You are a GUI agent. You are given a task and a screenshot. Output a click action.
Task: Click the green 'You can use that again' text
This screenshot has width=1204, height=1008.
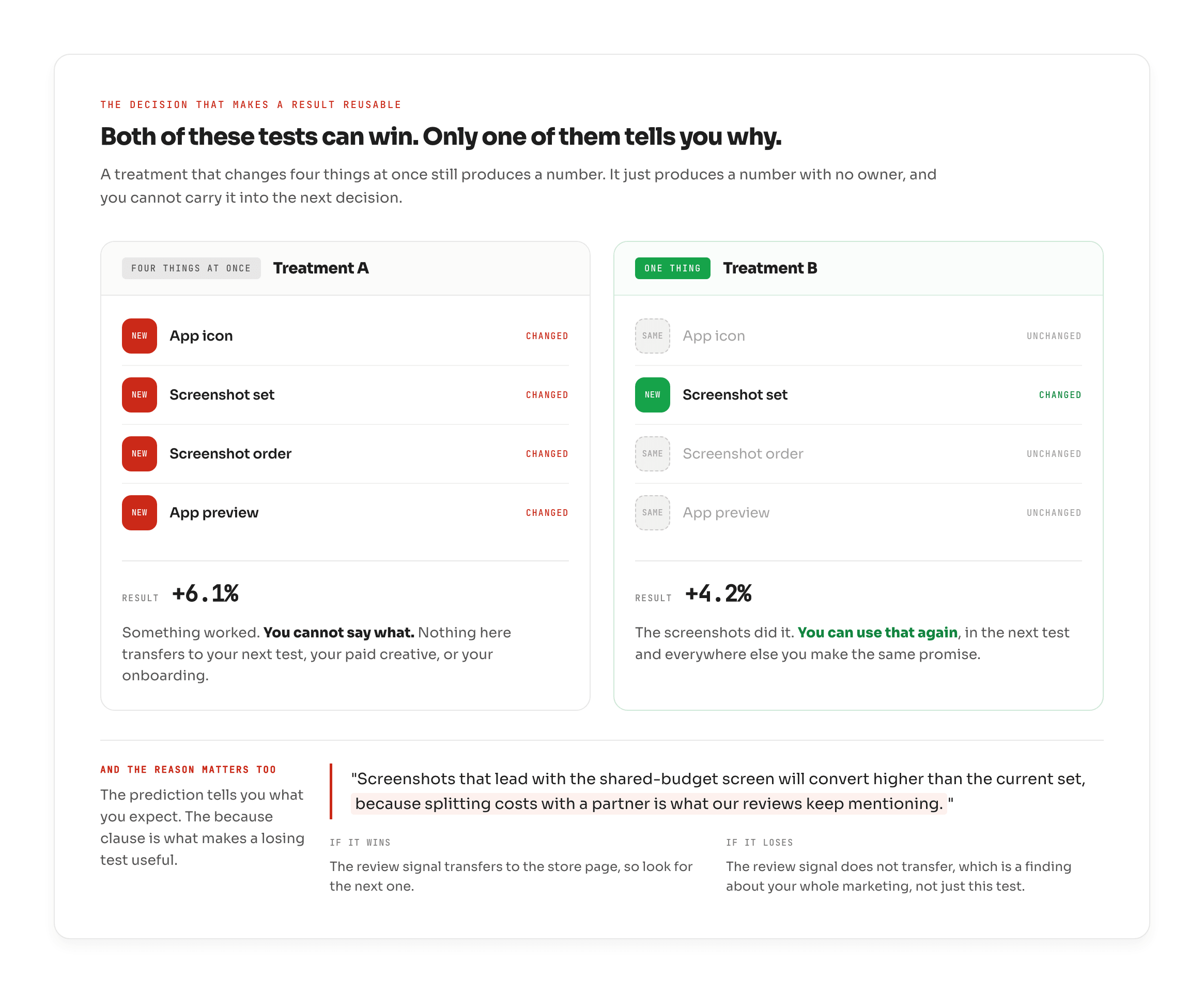point(877,632)
